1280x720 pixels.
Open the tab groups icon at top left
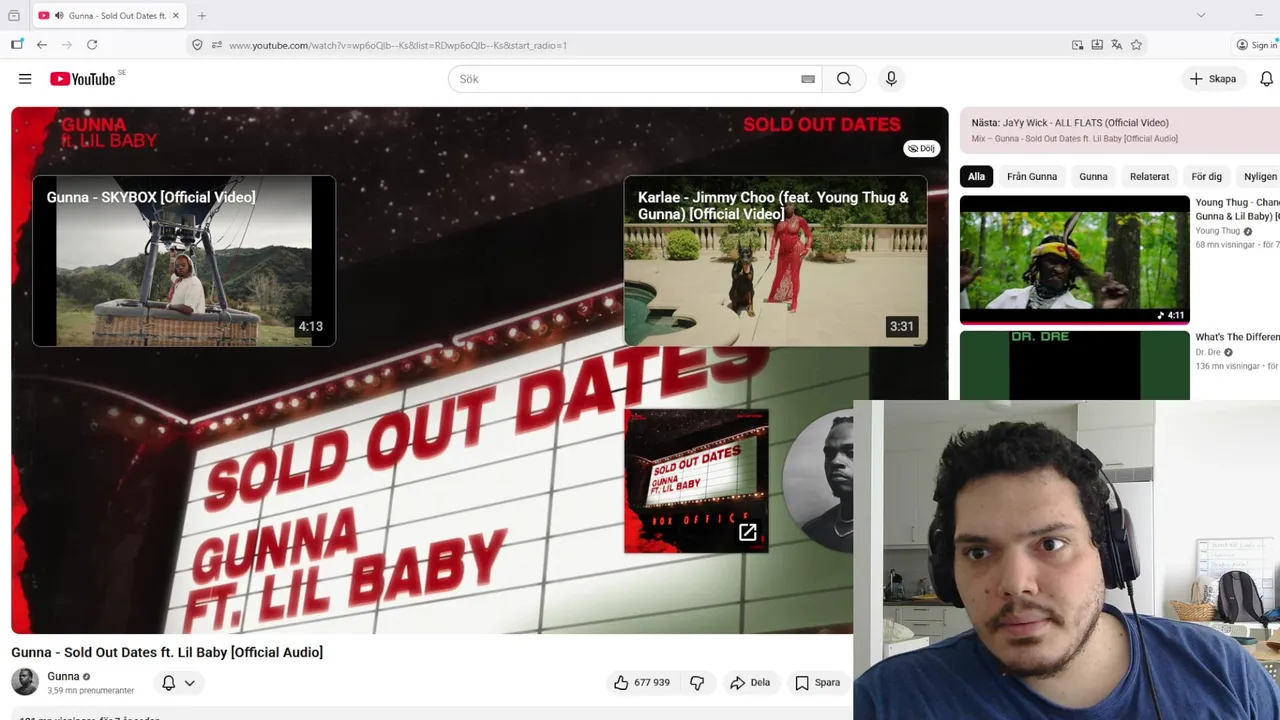pos(14,16)
